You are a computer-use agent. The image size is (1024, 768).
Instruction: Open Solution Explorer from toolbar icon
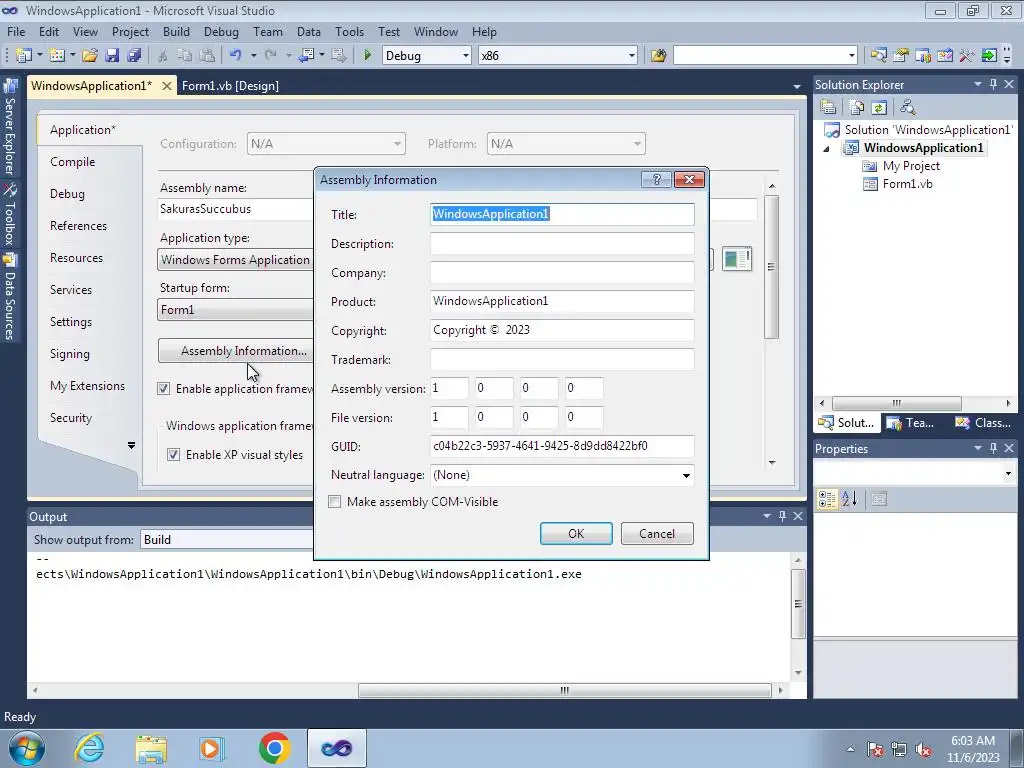[x=878, y=56]
